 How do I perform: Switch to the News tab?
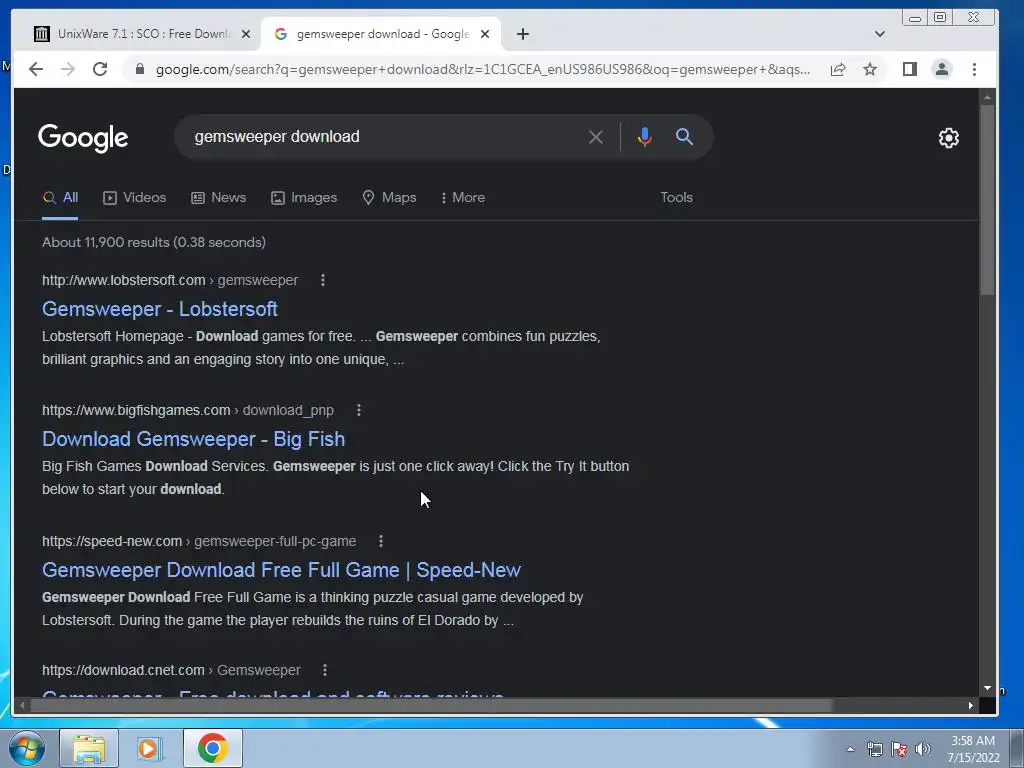point(218,197)
